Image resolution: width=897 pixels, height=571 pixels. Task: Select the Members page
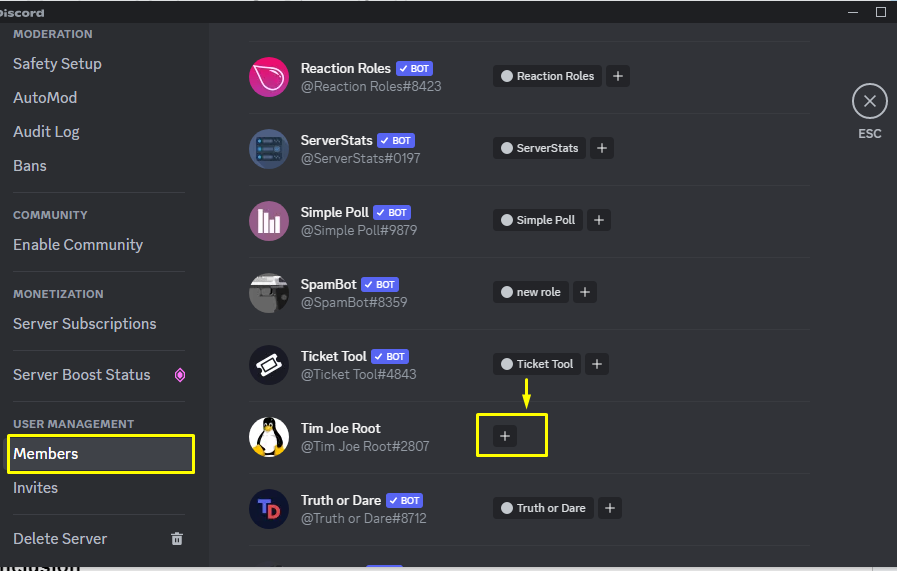point(101,454)
